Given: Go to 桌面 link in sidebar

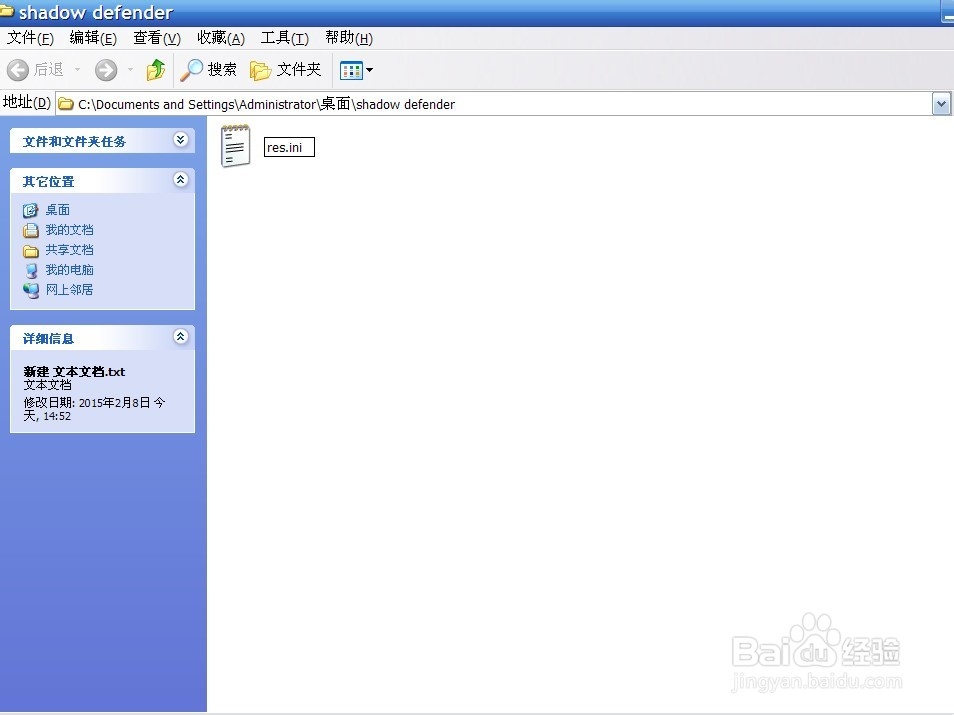Looking at the screenshot, I should coord(58,210).
